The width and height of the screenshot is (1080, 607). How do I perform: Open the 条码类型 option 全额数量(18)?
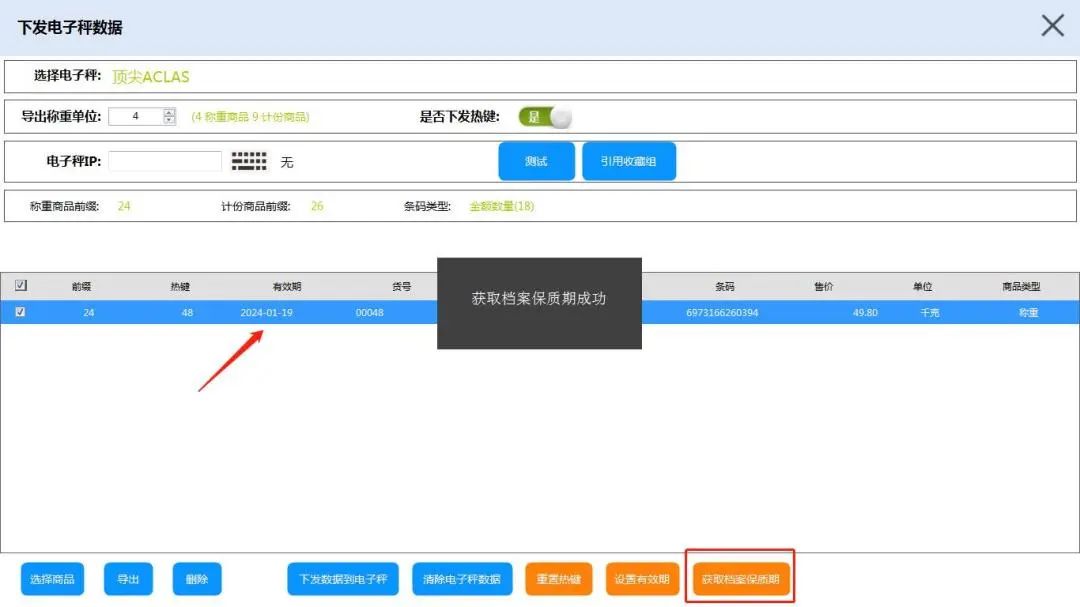[x=502, y=207]
